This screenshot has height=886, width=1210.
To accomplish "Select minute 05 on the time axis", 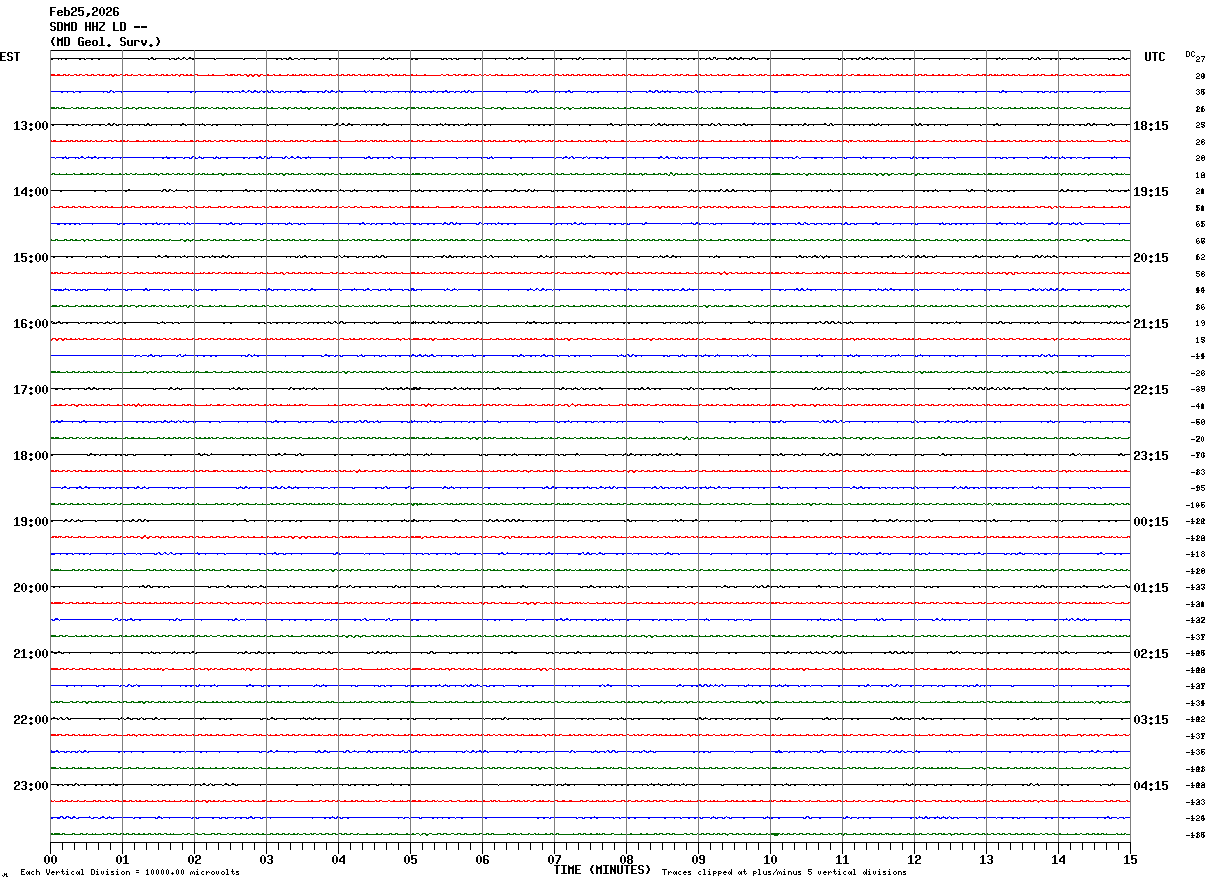I will (410, 859).
